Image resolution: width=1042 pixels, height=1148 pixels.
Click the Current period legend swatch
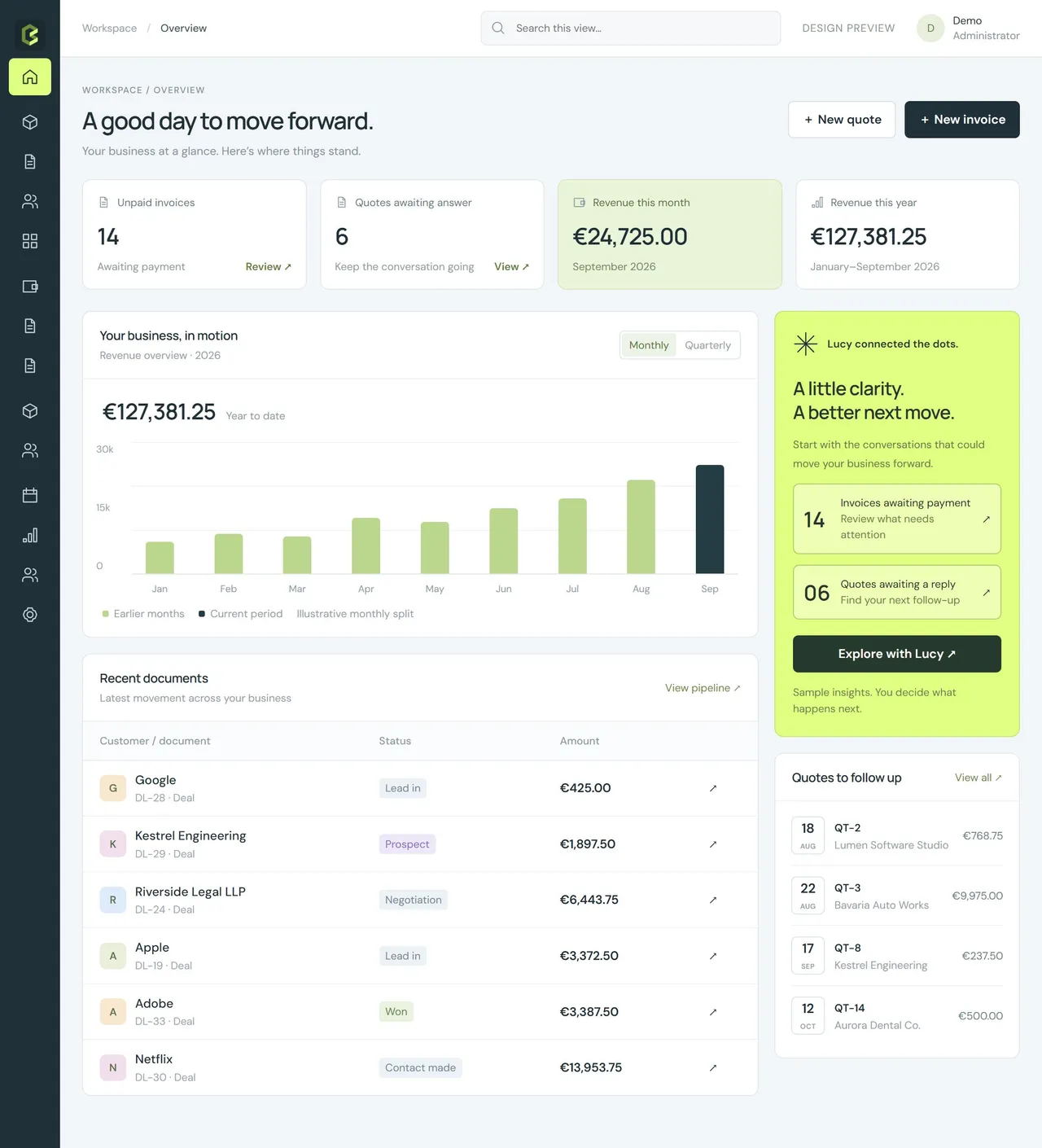[x=202, y=614]
